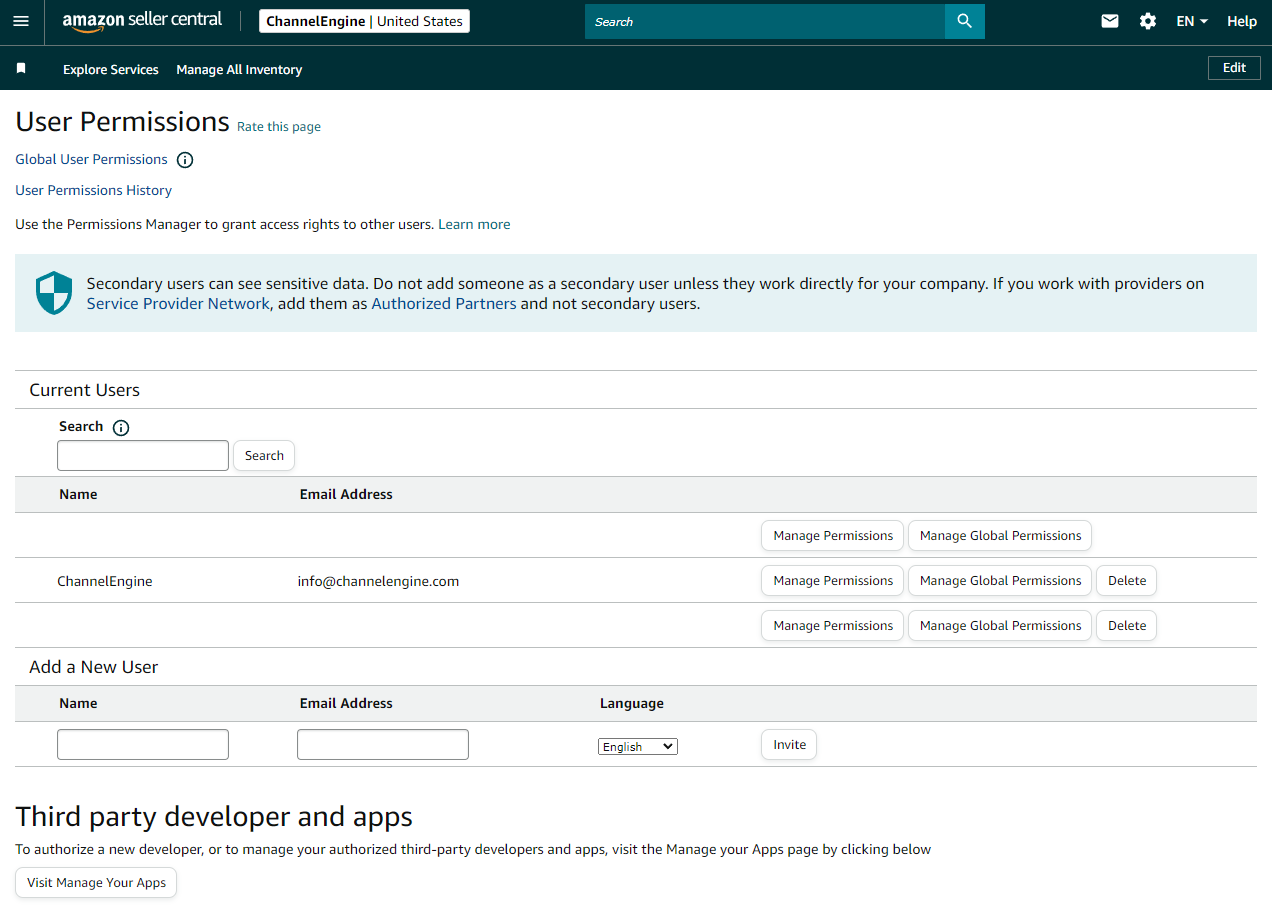
Task: Click info icon beside Global User Permissions
Action: [x=185, y=160]
